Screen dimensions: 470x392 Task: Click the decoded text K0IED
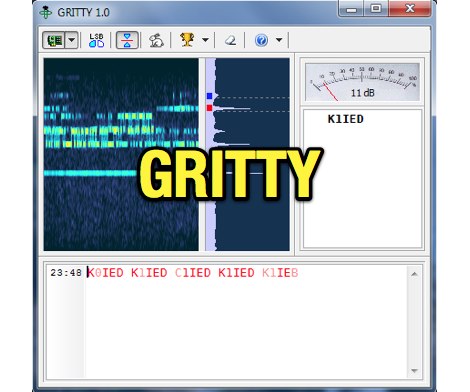105,273
